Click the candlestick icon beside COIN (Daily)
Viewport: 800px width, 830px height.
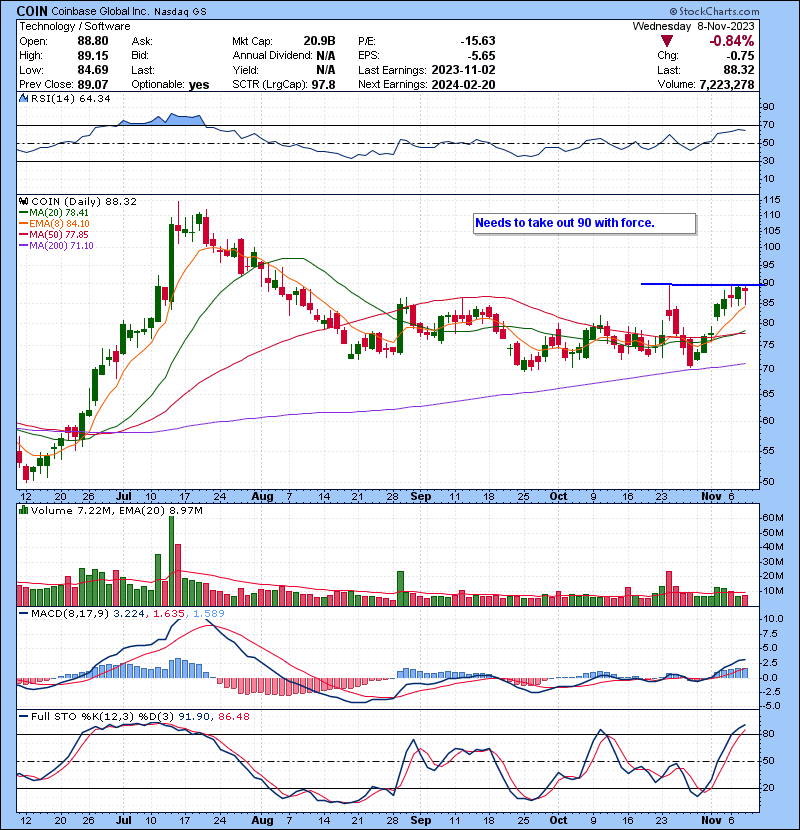click(23, 201)
